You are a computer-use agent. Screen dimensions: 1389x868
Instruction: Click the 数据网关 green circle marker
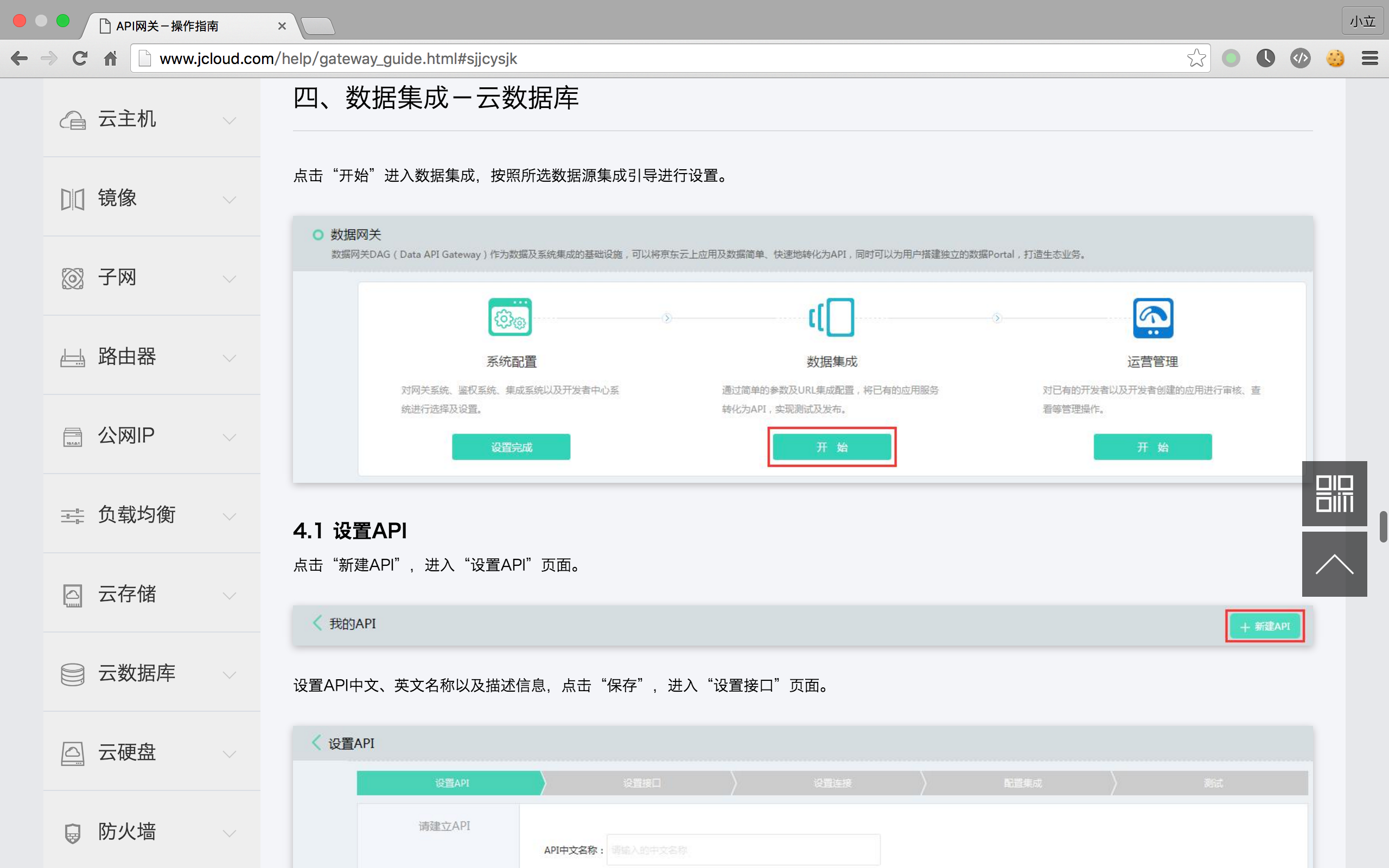point(317,234)
